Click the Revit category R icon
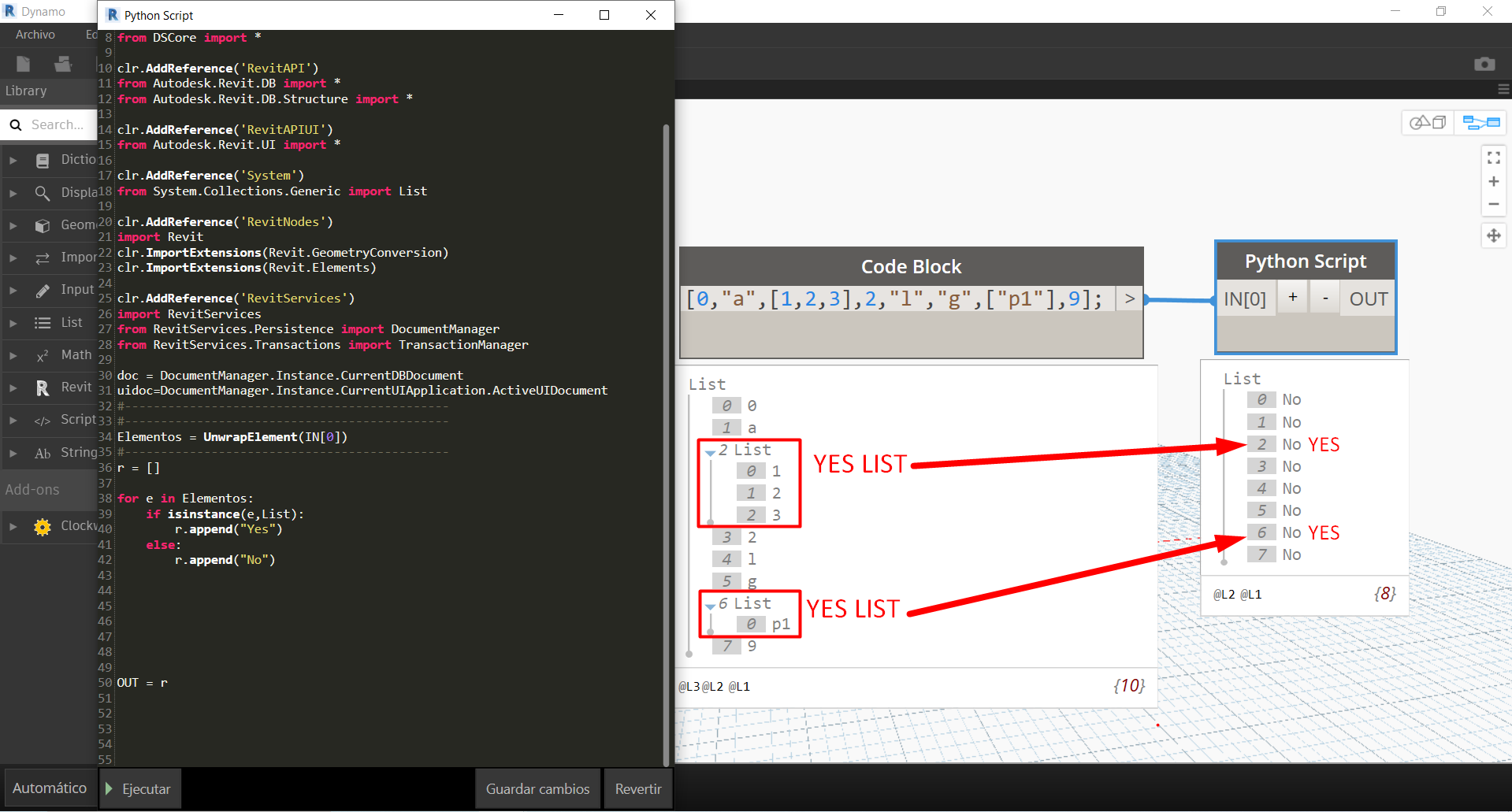1512x812 pixels. tap(43, 388)
